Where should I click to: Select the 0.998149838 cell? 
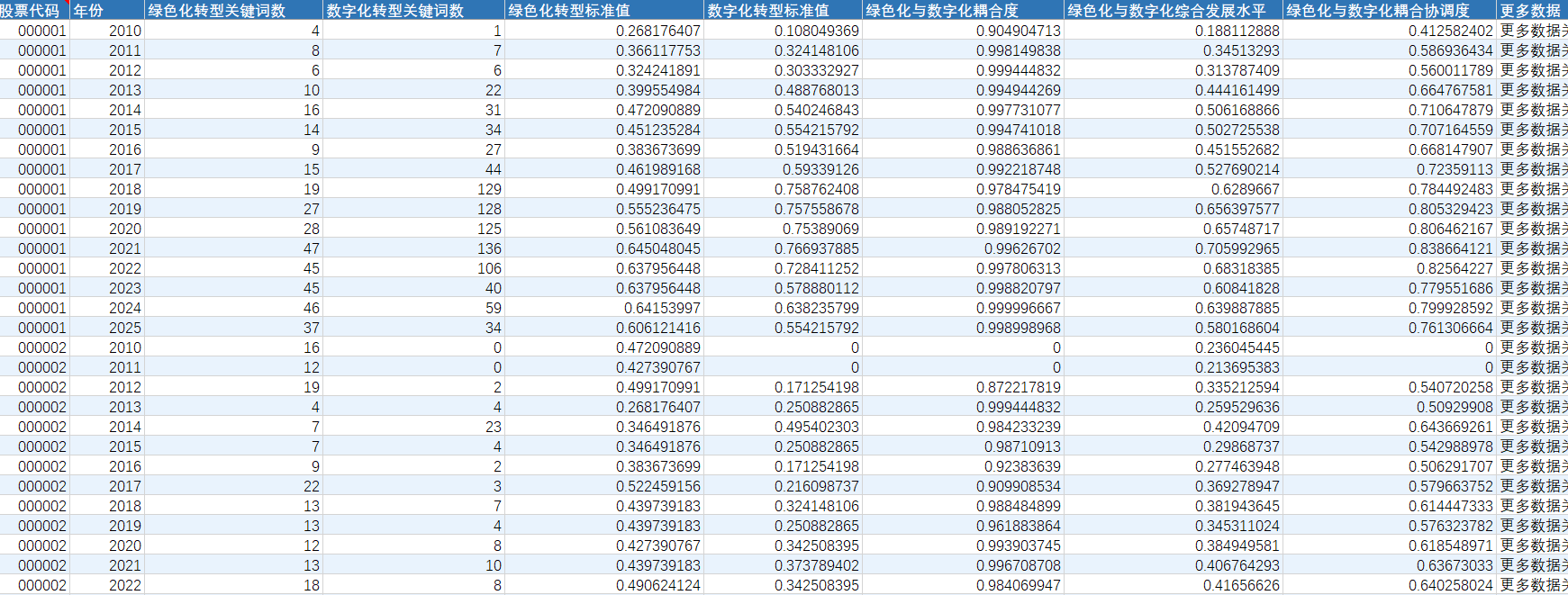(963, 50)
